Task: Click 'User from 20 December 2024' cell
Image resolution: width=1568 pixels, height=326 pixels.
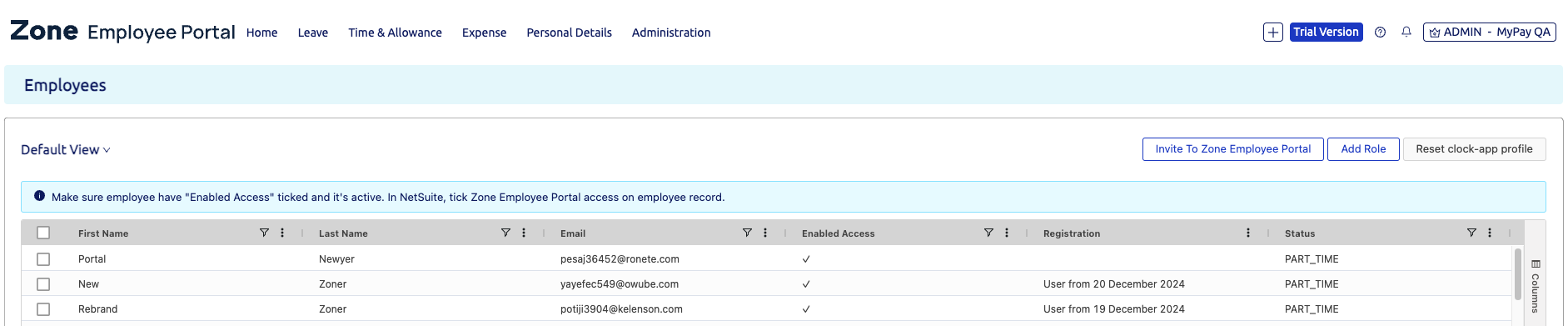Action: point(1113,284)
